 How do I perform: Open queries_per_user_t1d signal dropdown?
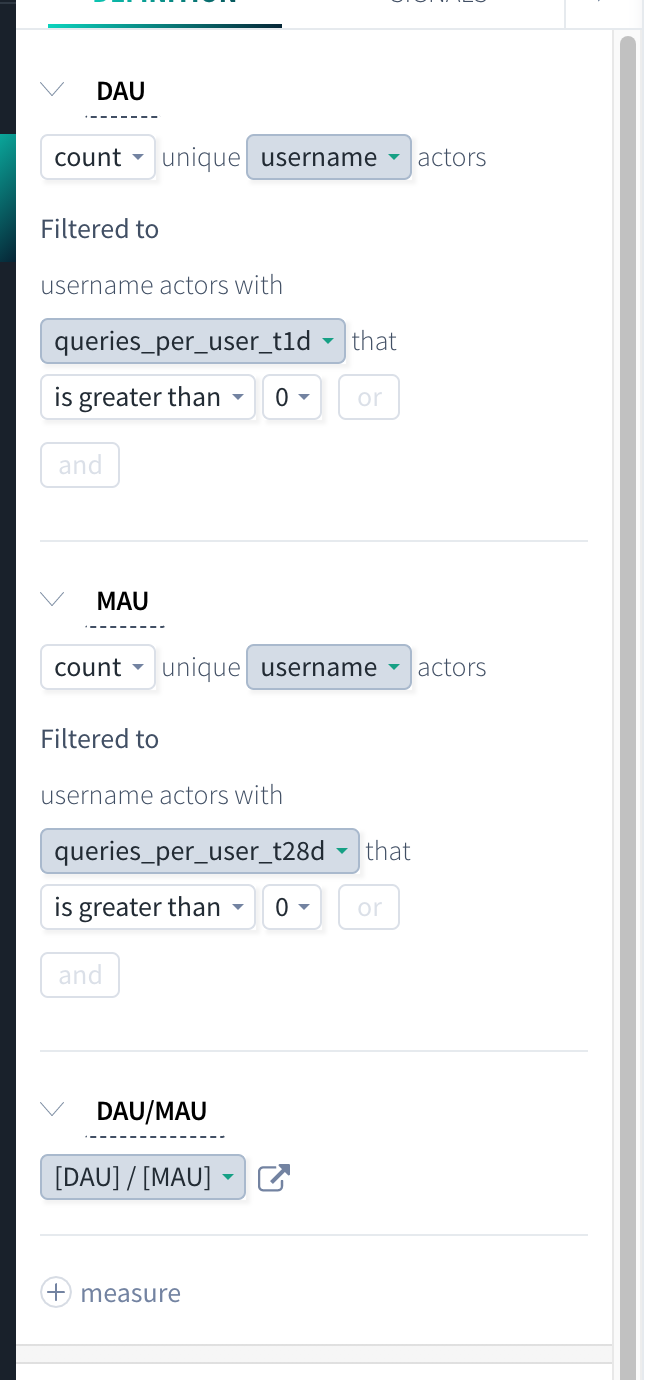[x=193, y=341]
